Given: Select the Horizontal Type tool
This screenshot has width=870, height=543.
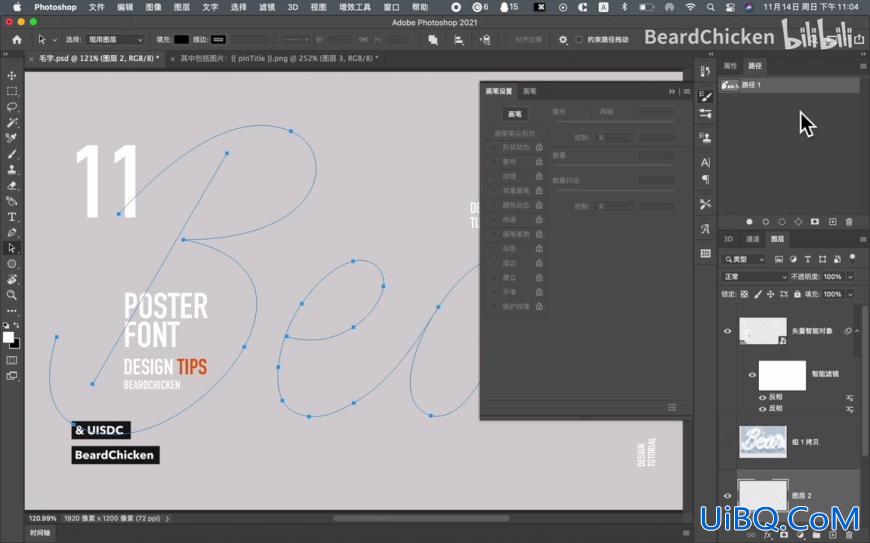Looking at the screenshot, I should (x=12, y=217).
